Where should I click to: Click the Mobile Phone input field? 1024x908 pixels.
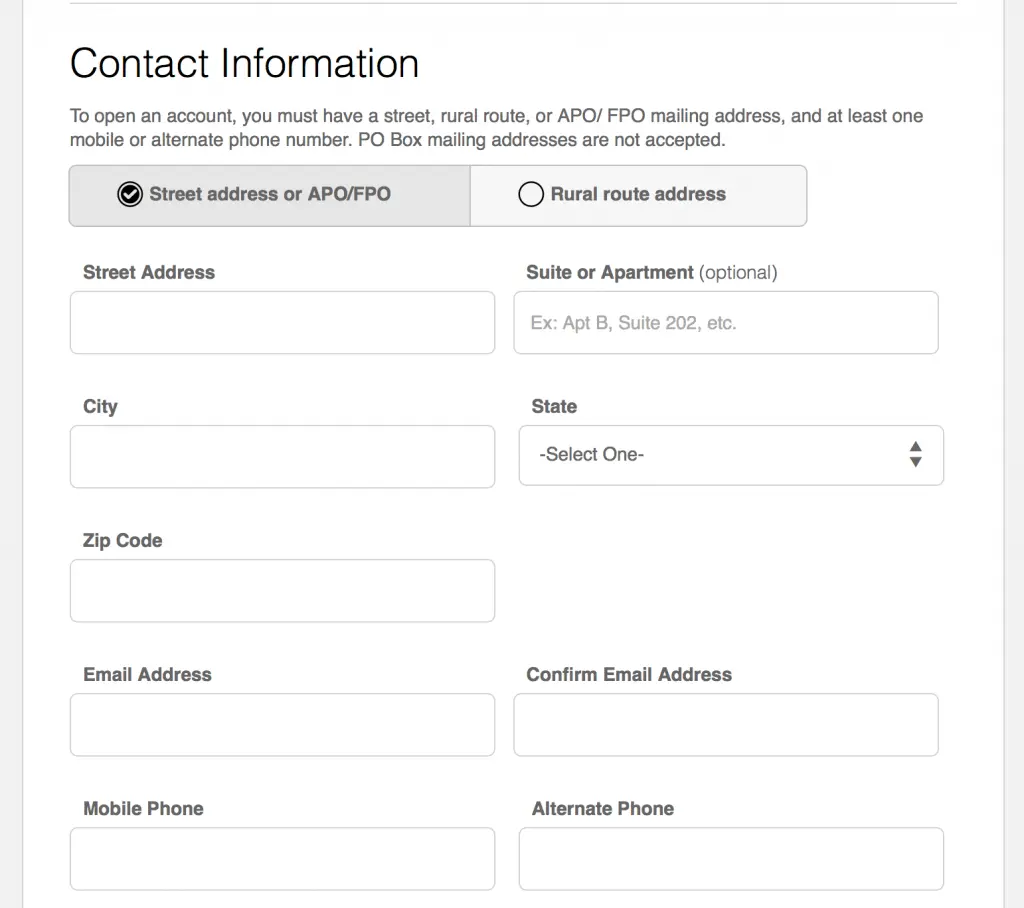click(282, 858)
